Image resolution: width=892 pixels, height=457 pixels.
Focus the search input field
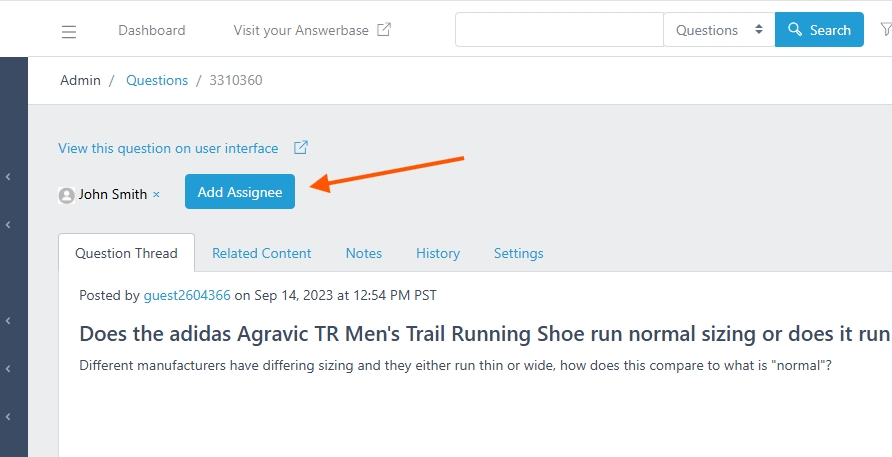click(559, 30)
